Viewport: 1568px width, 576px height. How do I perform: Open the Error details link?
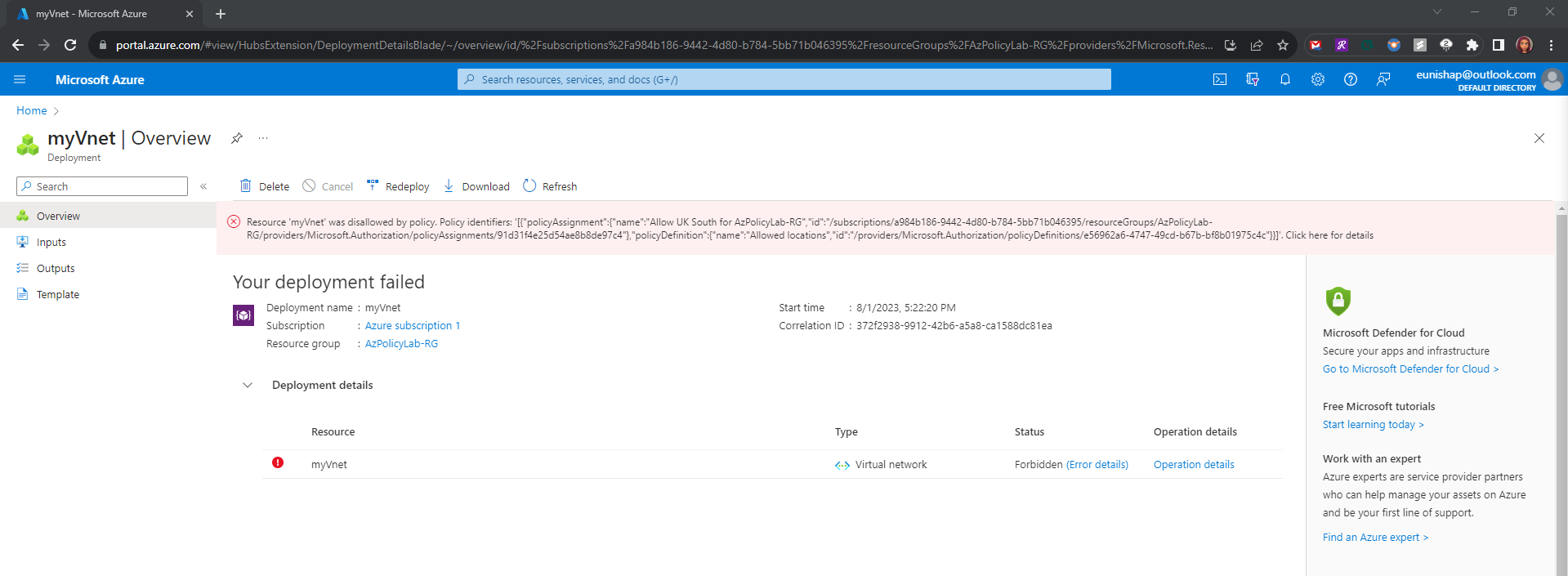tap(1097, 464)
